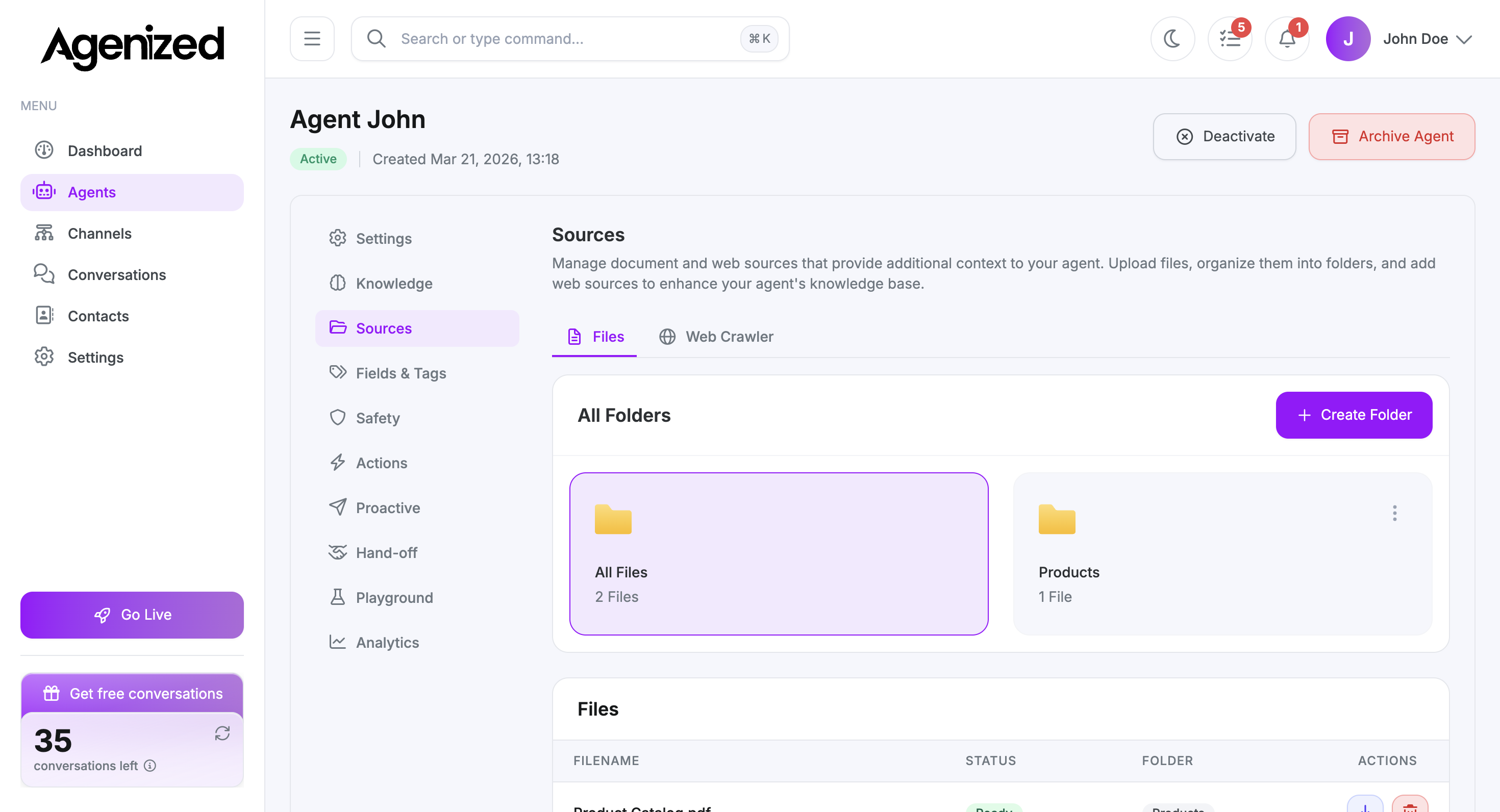
Task: Click the Deactivate agent button
Action: pyautogui.click(x=1224, y=136)
